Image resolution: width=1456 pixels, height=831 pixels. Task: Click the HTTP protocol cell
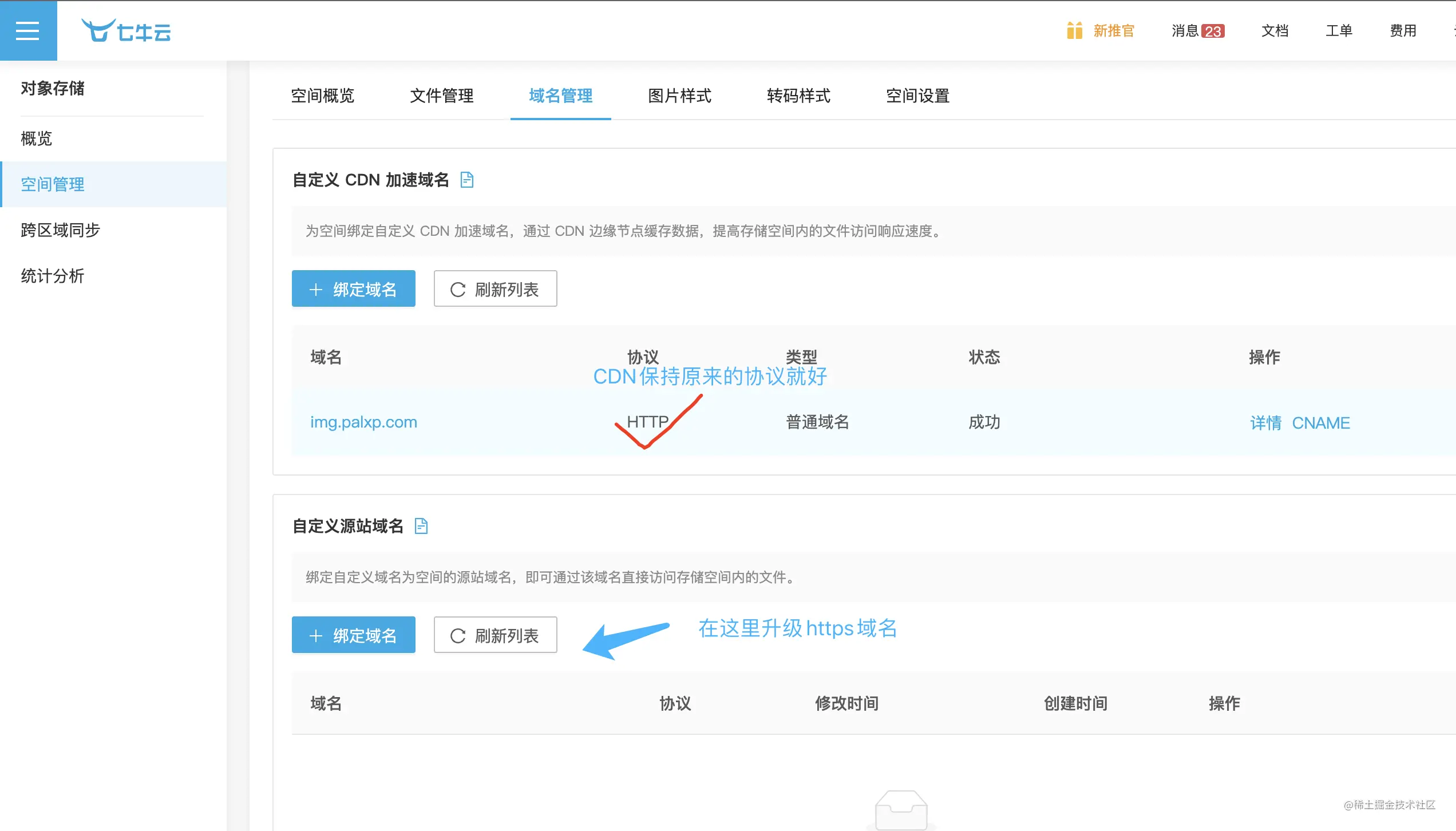click(648, 422)
